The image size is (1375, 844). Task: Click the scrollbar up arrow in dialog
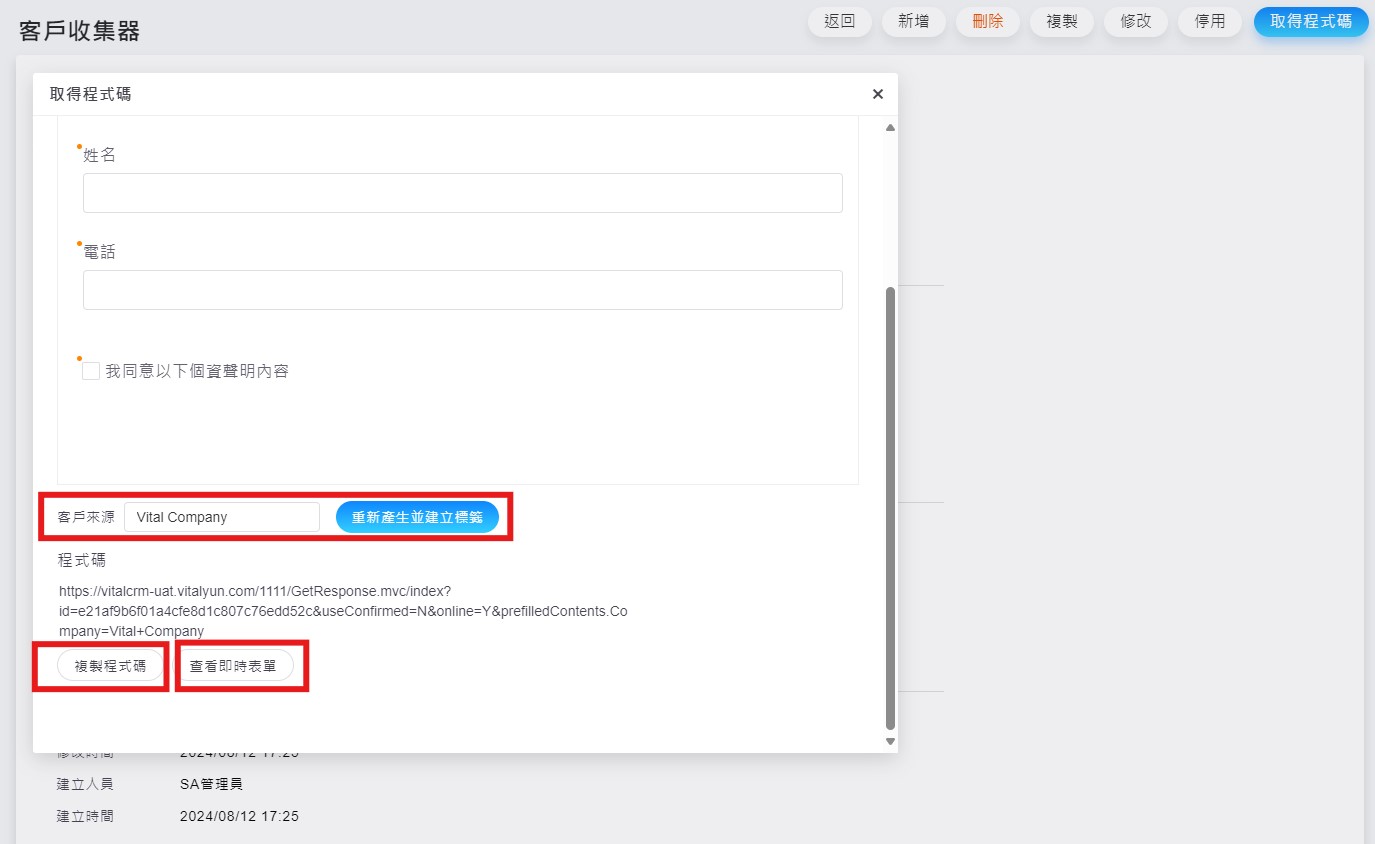tap(890, 128)
